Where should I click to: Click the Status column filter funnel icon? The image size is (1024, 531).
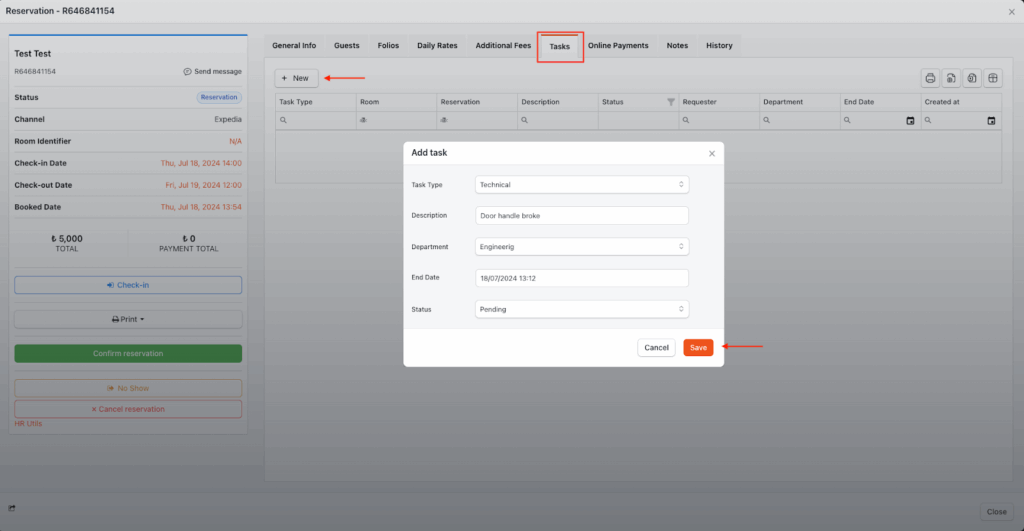point(671,102)
